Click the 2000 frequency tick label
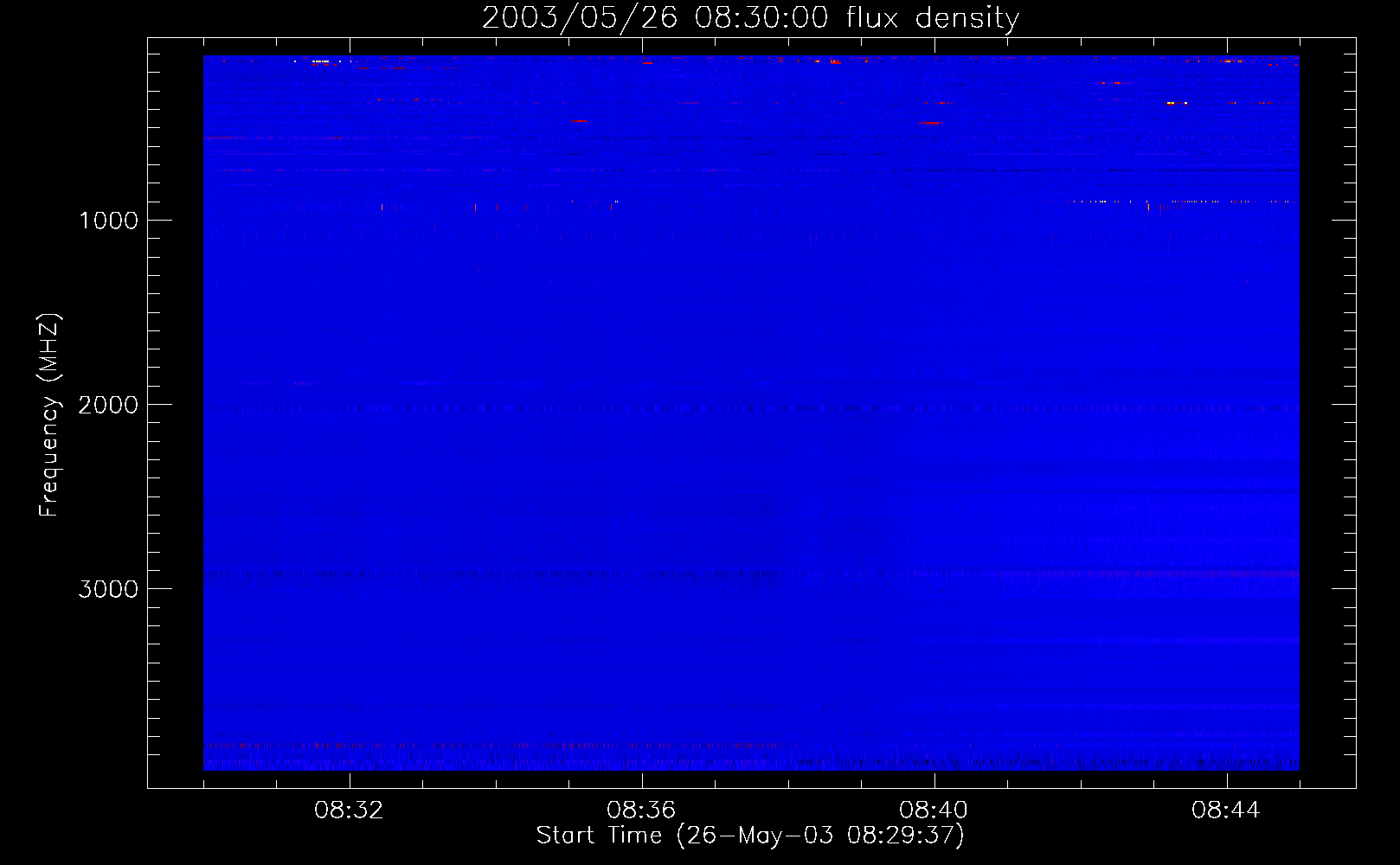1400x865 pixels. point(108,405)
